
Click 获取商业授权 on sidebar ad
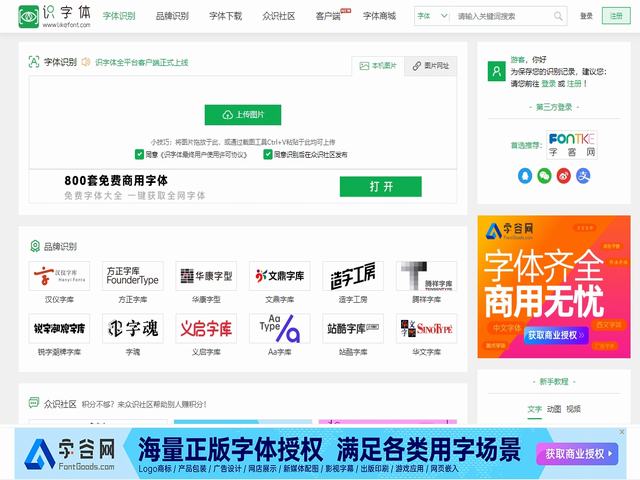pyautogui.click(x=556, y=335)
